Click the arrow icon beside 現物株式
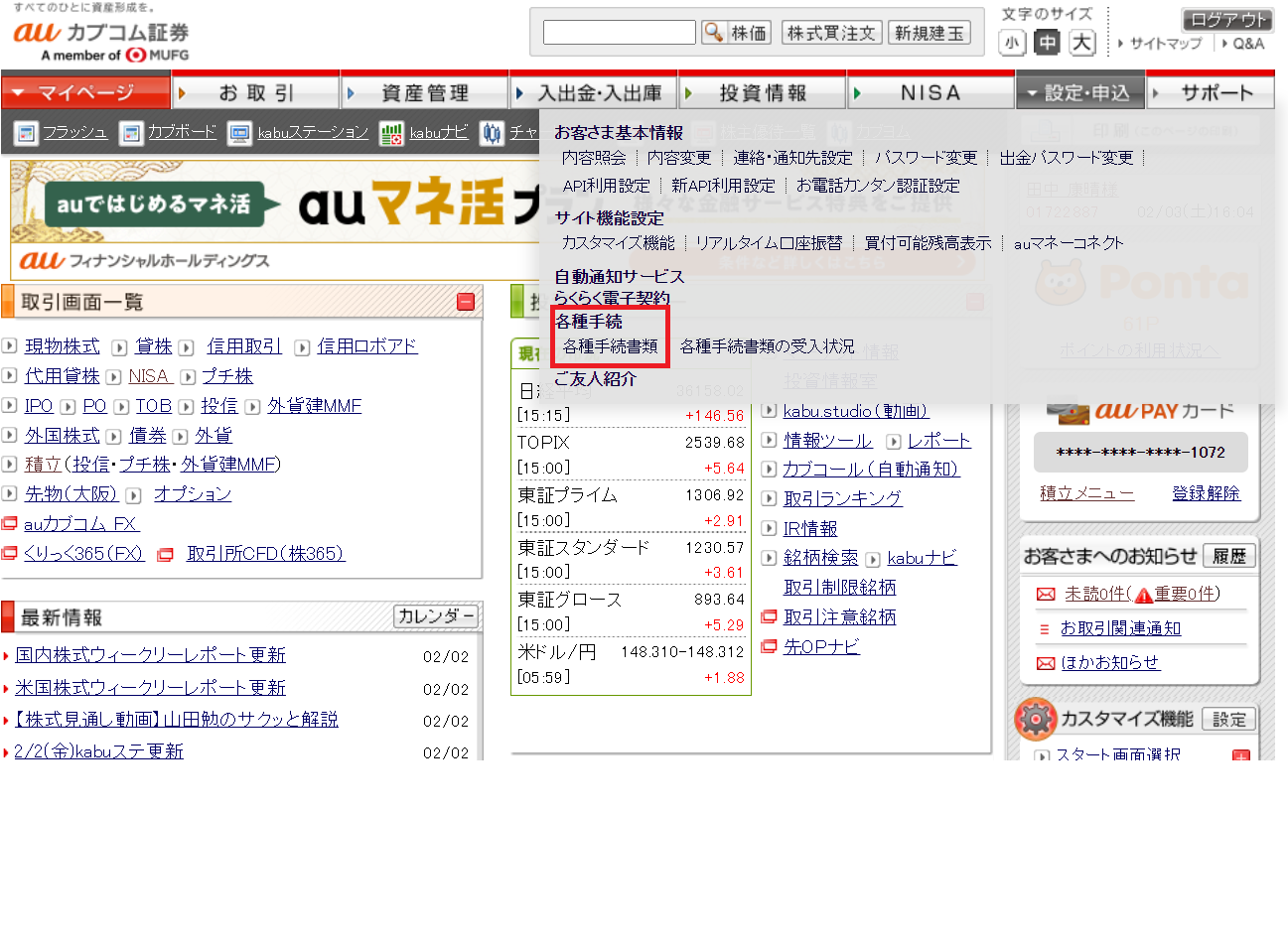Screen dimensions: 1288x950 point(10,346)
